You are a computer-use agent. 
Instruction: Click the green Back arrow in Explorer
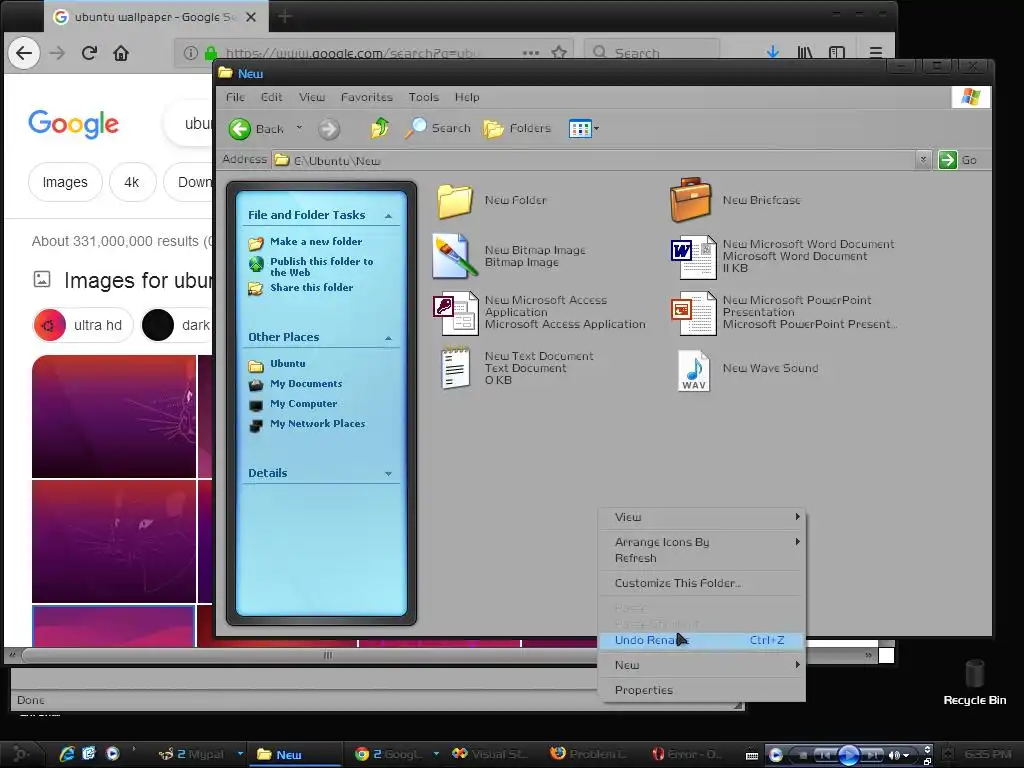[x=240, y=129]
